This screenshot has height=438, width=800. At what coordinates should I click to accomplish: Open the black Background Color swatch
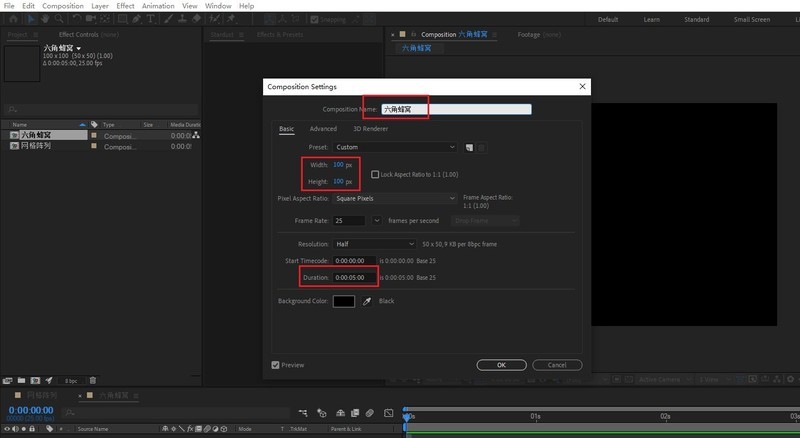point(344,301)
